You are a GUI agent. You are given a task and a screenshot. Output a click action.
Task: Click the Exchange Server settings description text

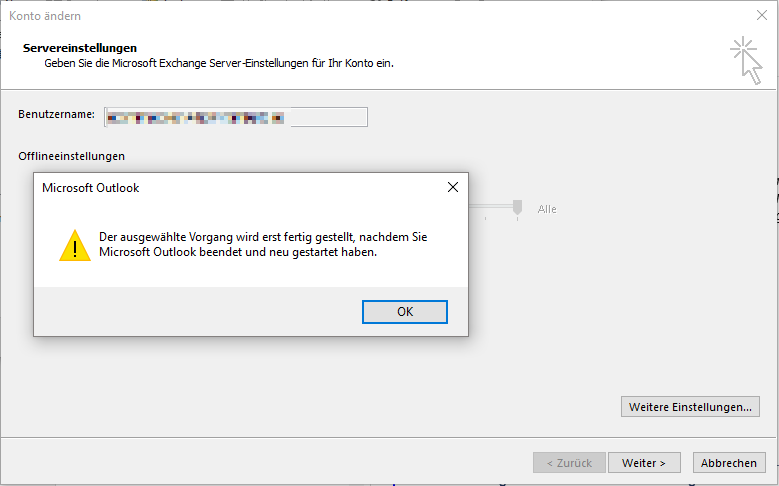pos(219,63)
